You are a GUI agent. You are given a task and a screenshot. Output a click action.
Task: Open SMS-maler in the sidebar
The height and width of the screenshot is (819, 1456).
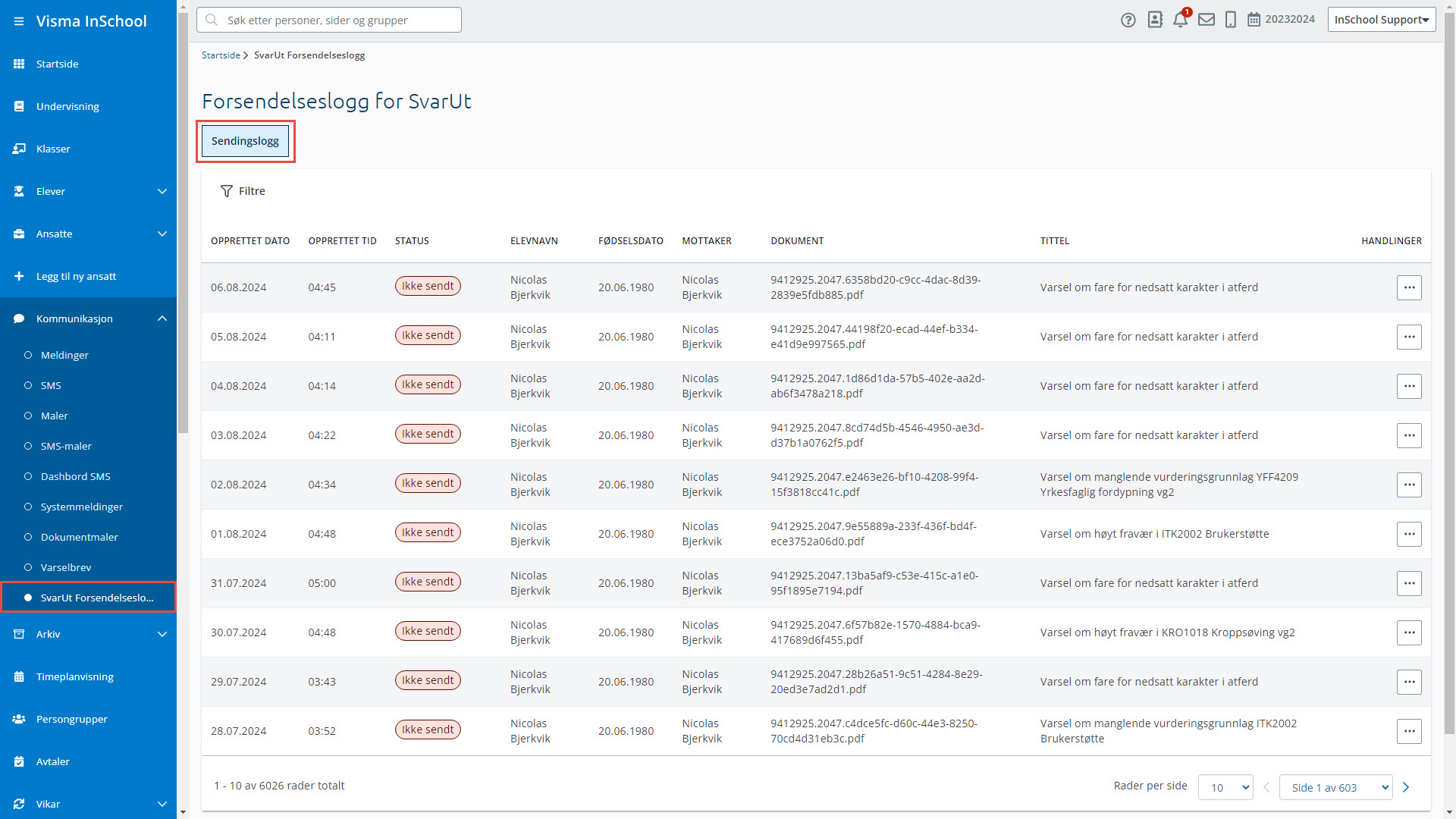66,446
